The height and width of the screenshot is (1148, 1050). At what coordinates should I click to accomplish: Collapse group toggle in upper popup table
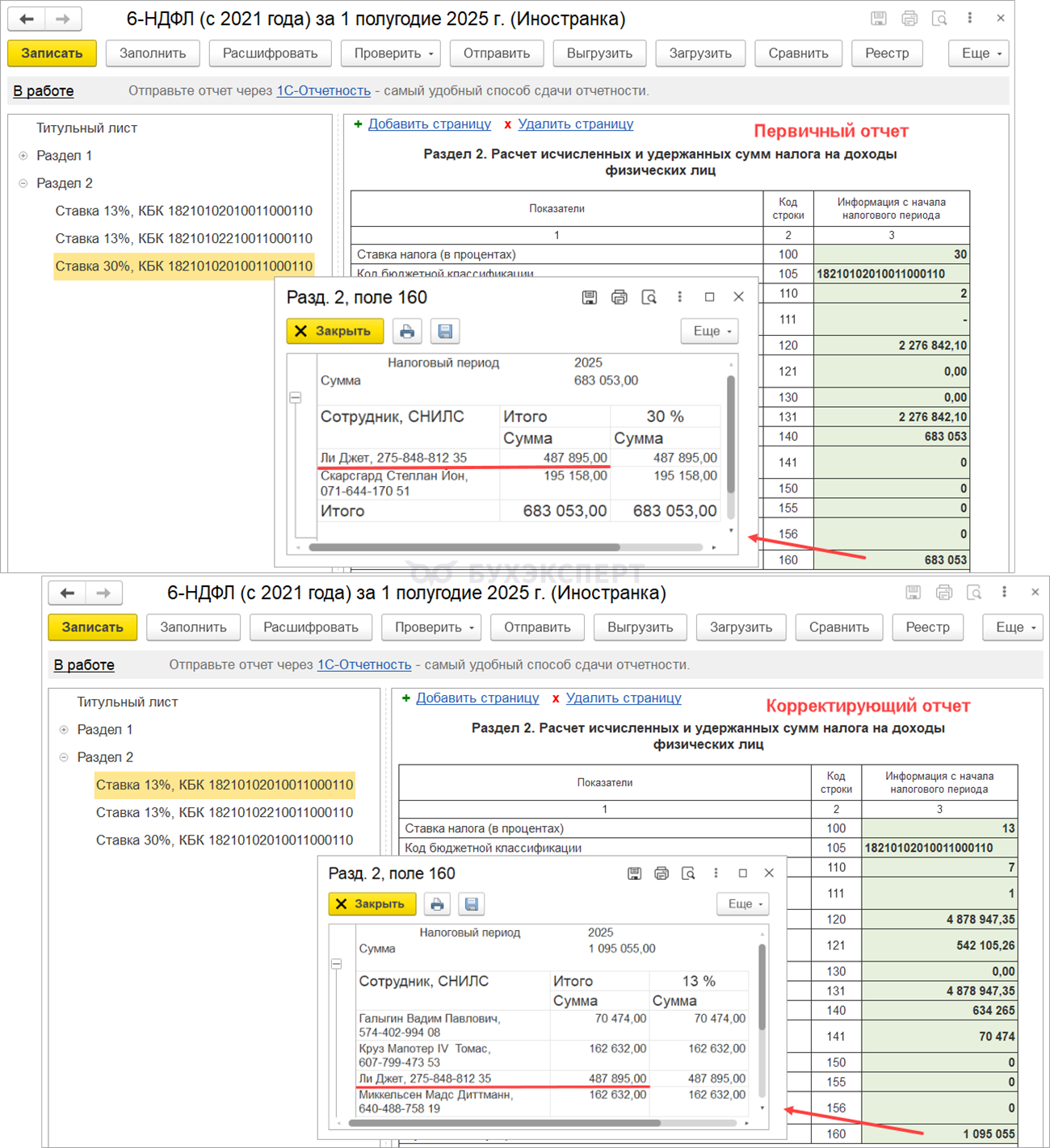pos(296,397)
